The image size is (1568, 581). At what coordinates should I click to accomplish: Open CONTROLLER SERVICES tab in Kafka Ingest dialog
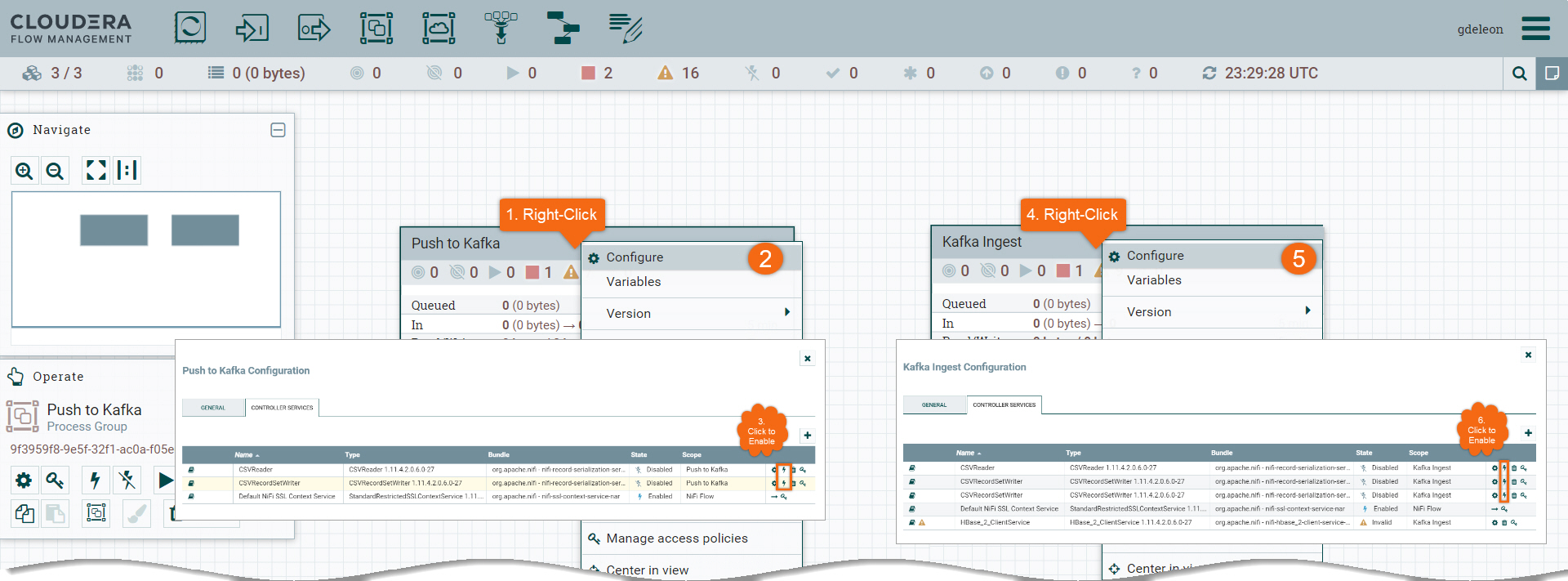pos(1004,404)
